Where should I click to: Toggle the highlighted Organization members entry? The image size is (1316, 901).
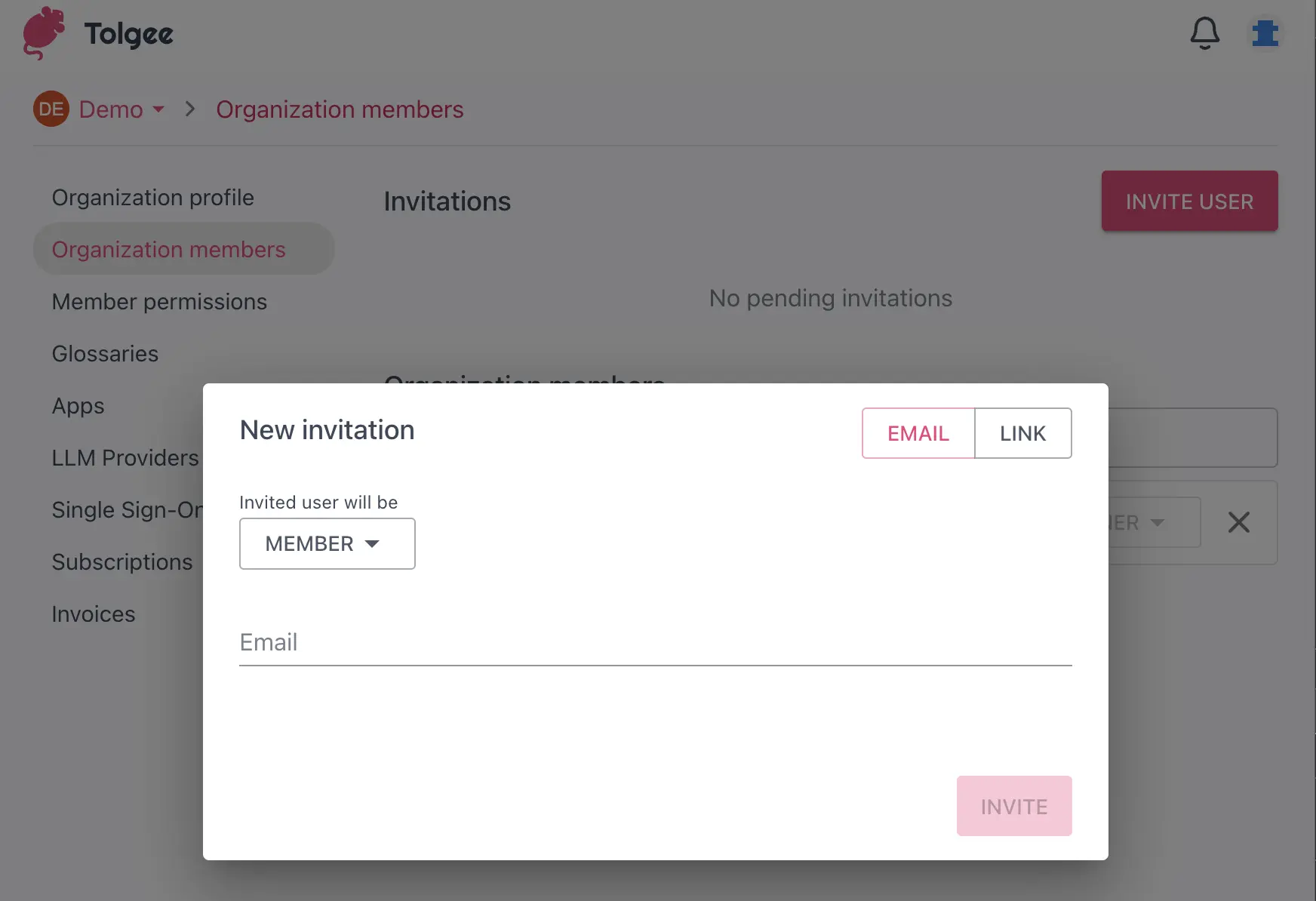[x=168, y=249]
